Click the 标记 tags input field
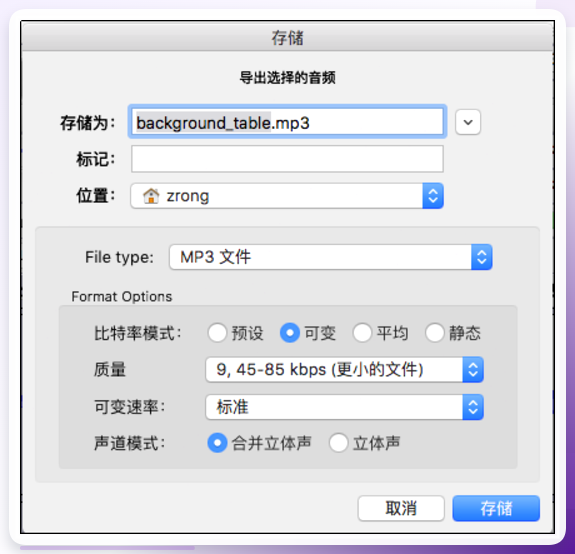Screen dimensions: 575x554 tap(288, 159)
